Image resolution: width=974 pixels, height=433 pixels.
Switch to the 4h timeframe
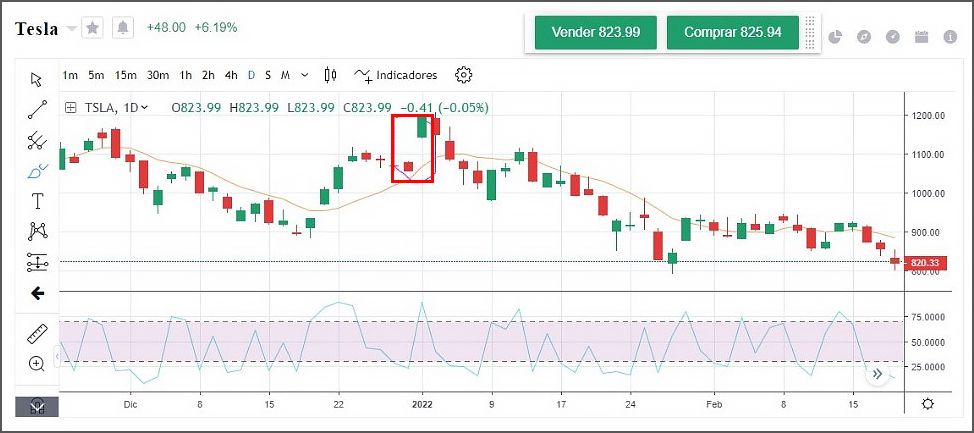pos(231,75)
